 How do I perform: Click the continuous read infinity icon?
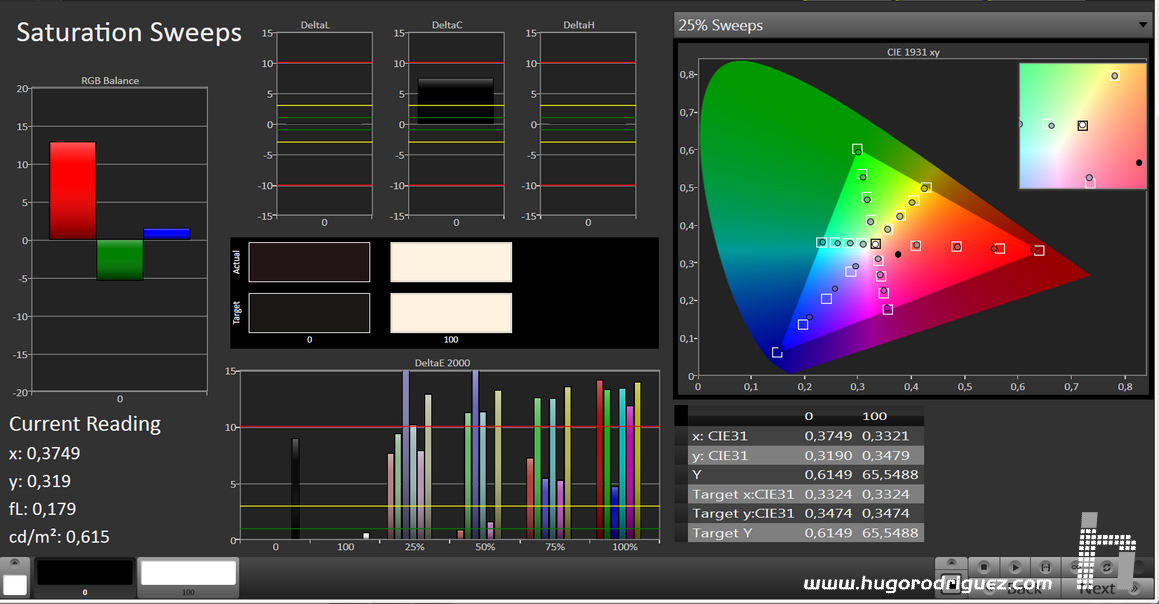pos(1075,567)
